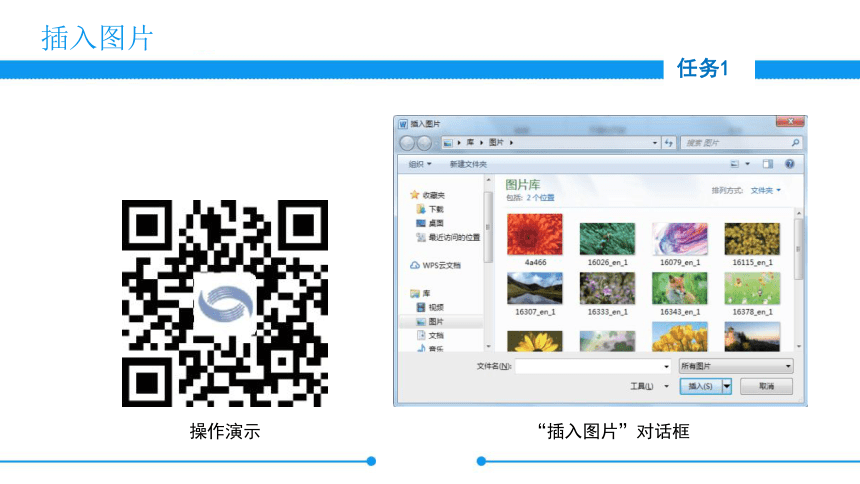The width and height of the screenshot is (860, 484).
Task: Open 文档 library in sidebar
Action: point(430,335)
